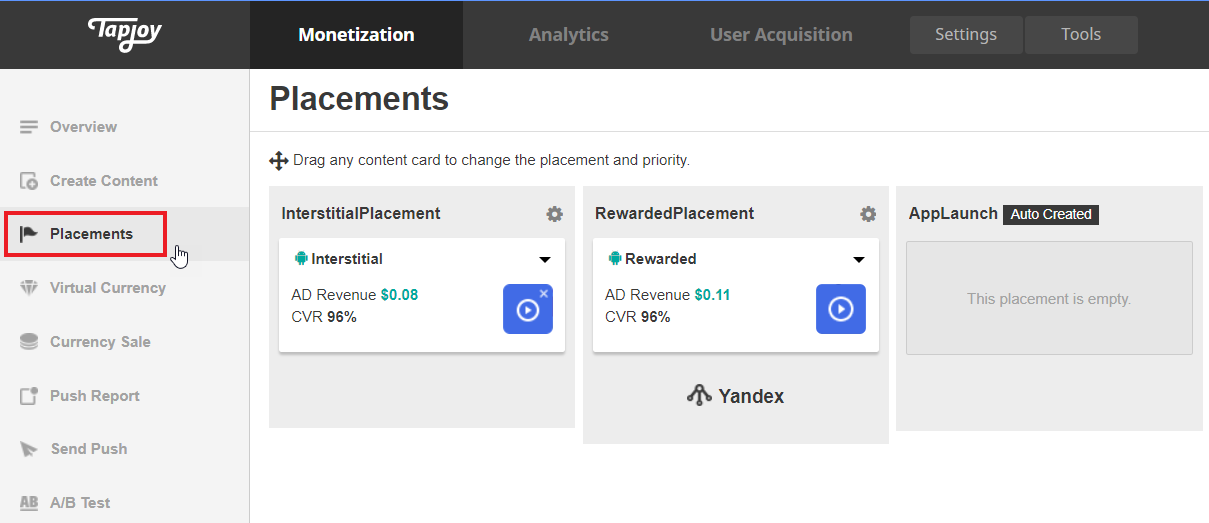The width and height of the screenshot is (1209, 523).
Task: Click the Virtual Currency diamond icon
Action: click(x=29, y=288)
